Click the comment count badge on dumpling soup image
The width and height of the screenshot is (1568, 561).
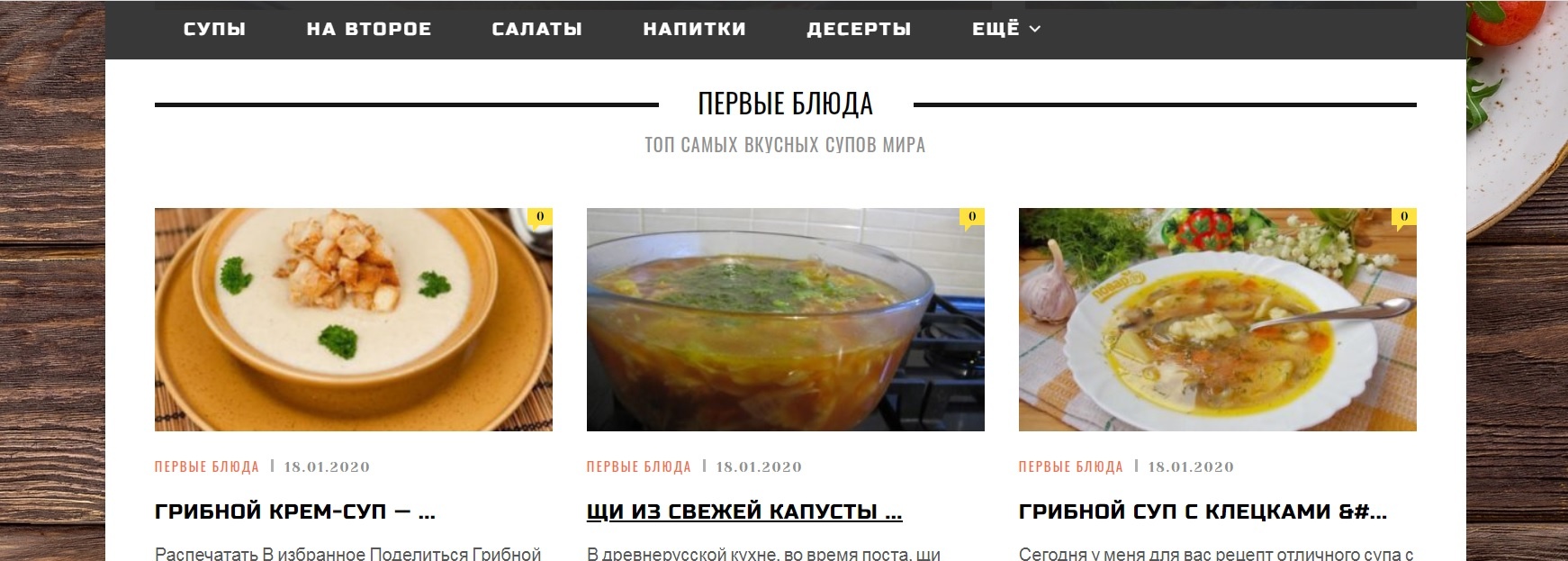pyautogui.click(x=1403, y=217)
